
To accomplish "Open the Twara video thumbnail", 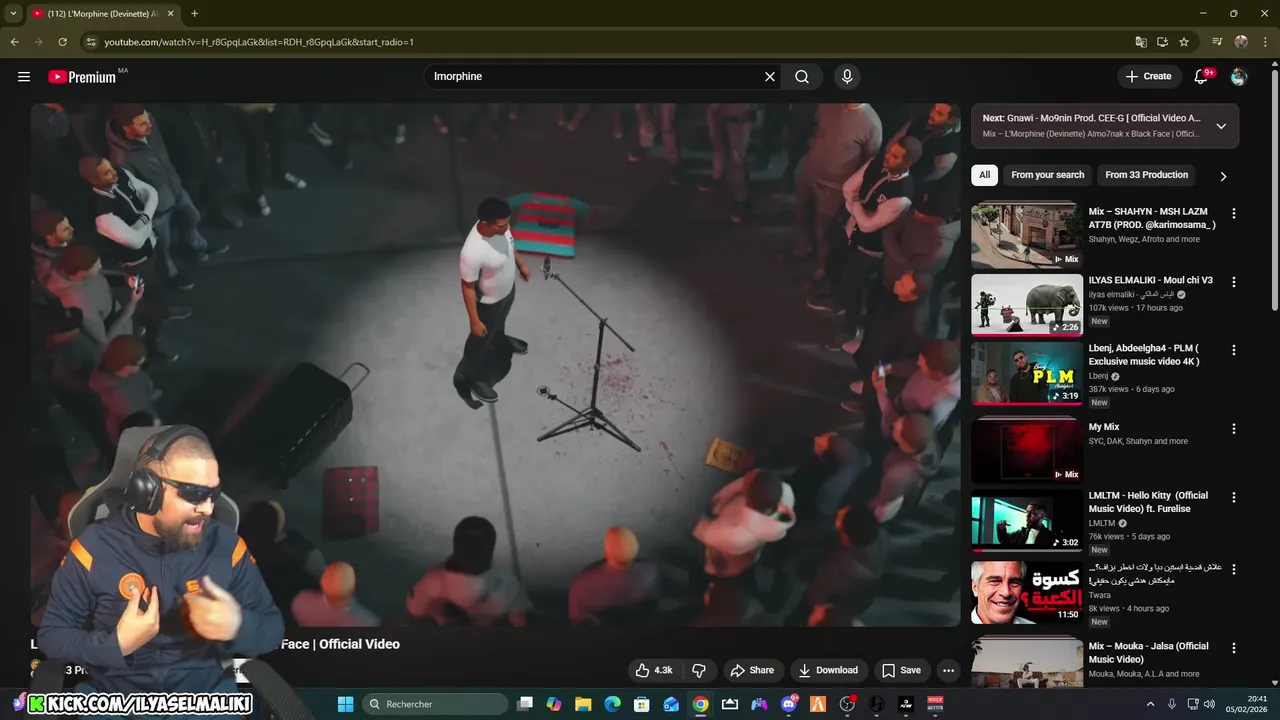I will 1027,592.
